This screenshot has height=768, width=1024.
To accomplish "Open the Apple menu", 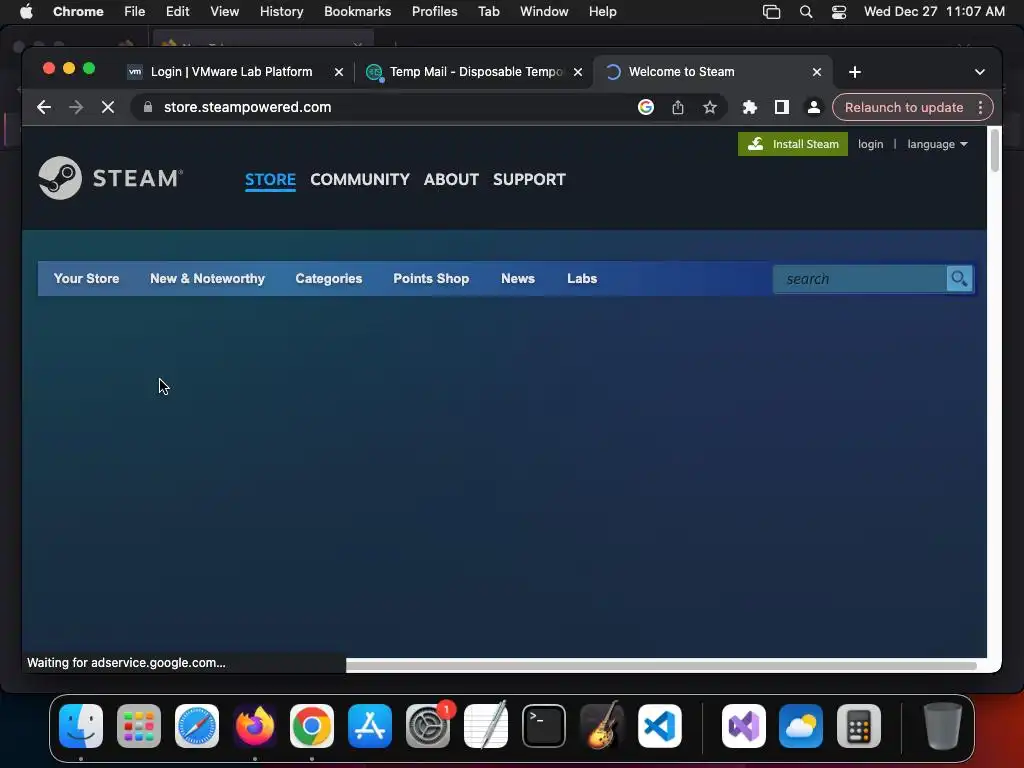I will coord(26,12).
